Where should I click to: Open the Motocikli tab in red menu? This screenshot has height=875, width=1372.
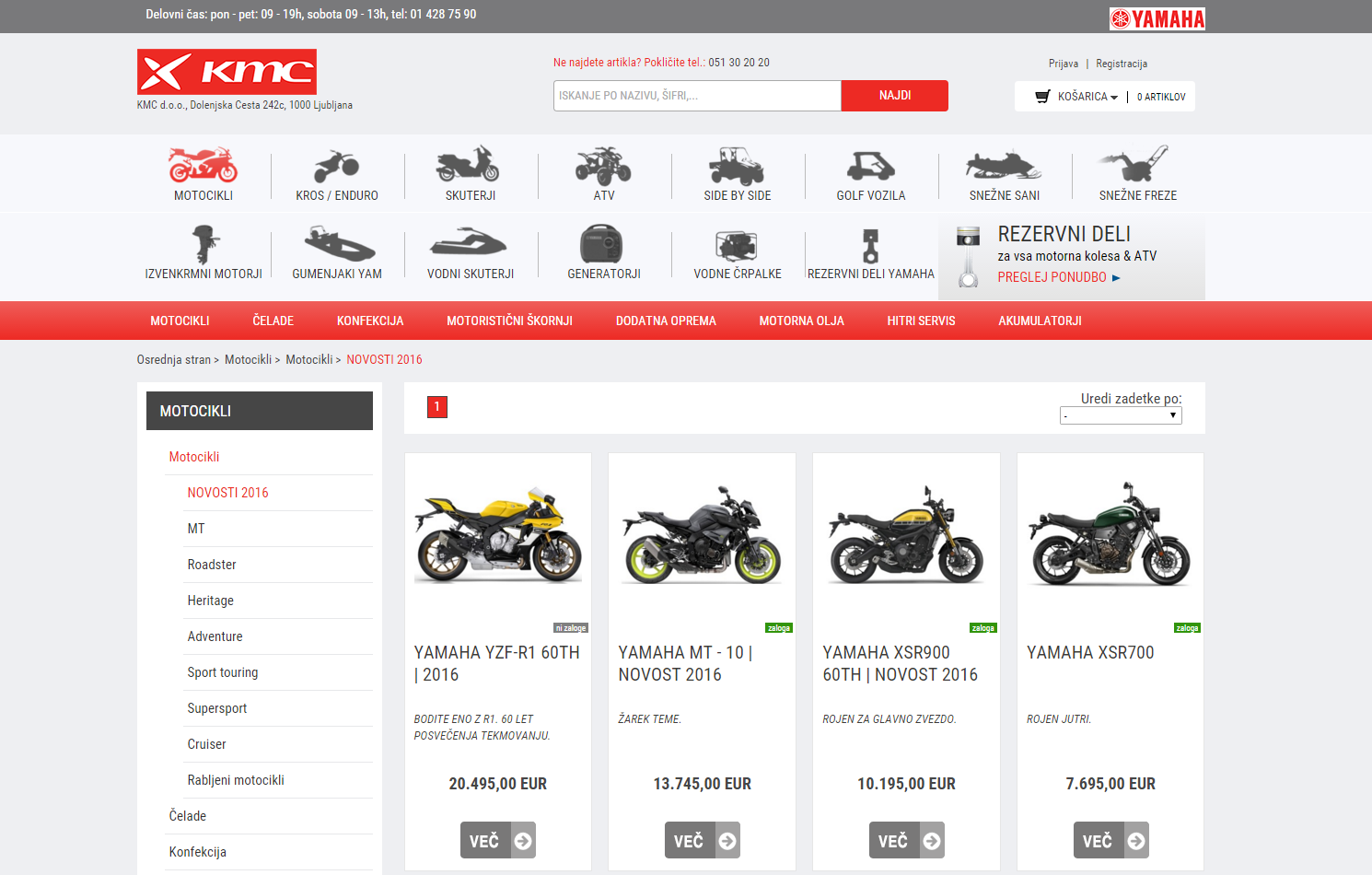(x=180, y=321)
